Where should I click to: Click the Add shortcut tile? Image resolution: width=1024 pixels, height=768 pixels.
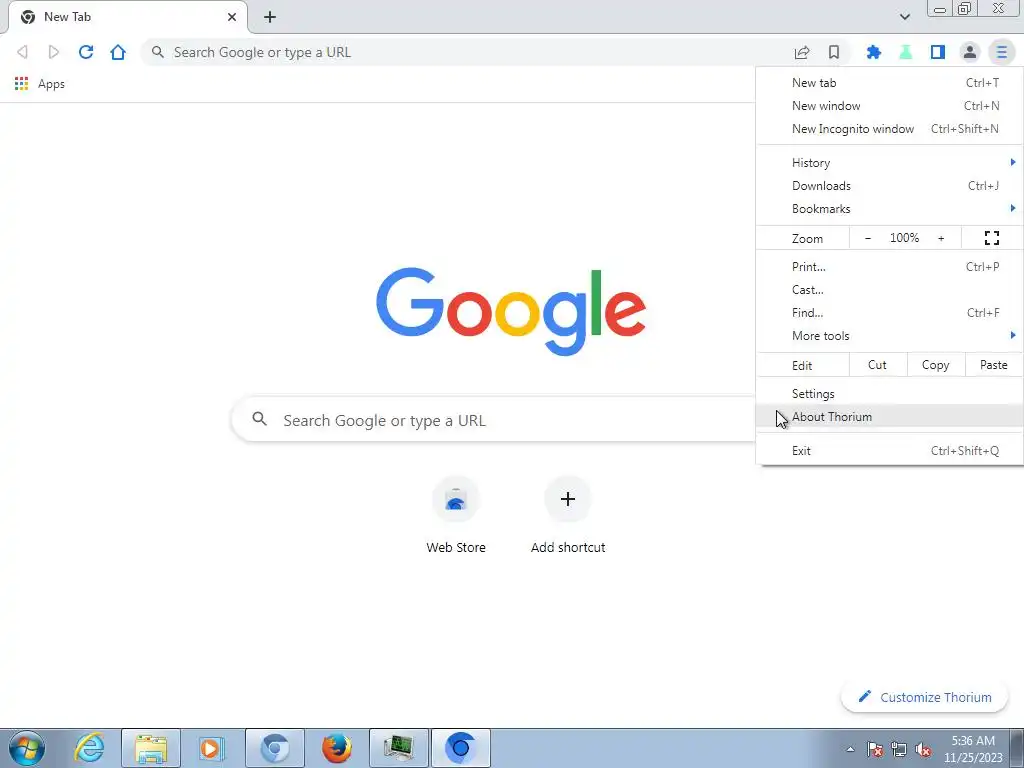click(568, 516)
